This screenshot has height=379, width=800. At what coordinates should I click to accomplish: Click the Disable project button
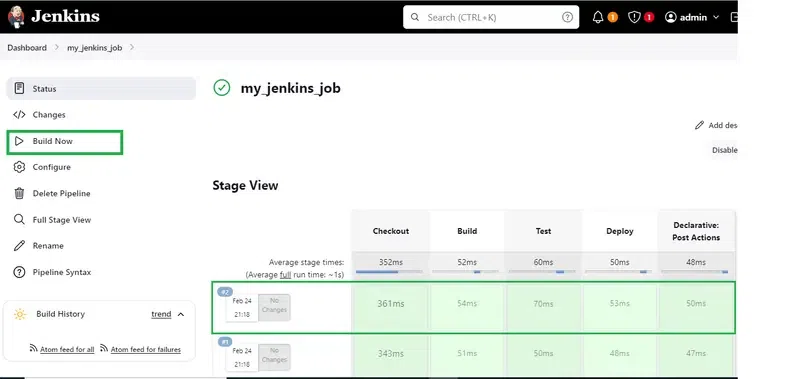coord(724,150)
